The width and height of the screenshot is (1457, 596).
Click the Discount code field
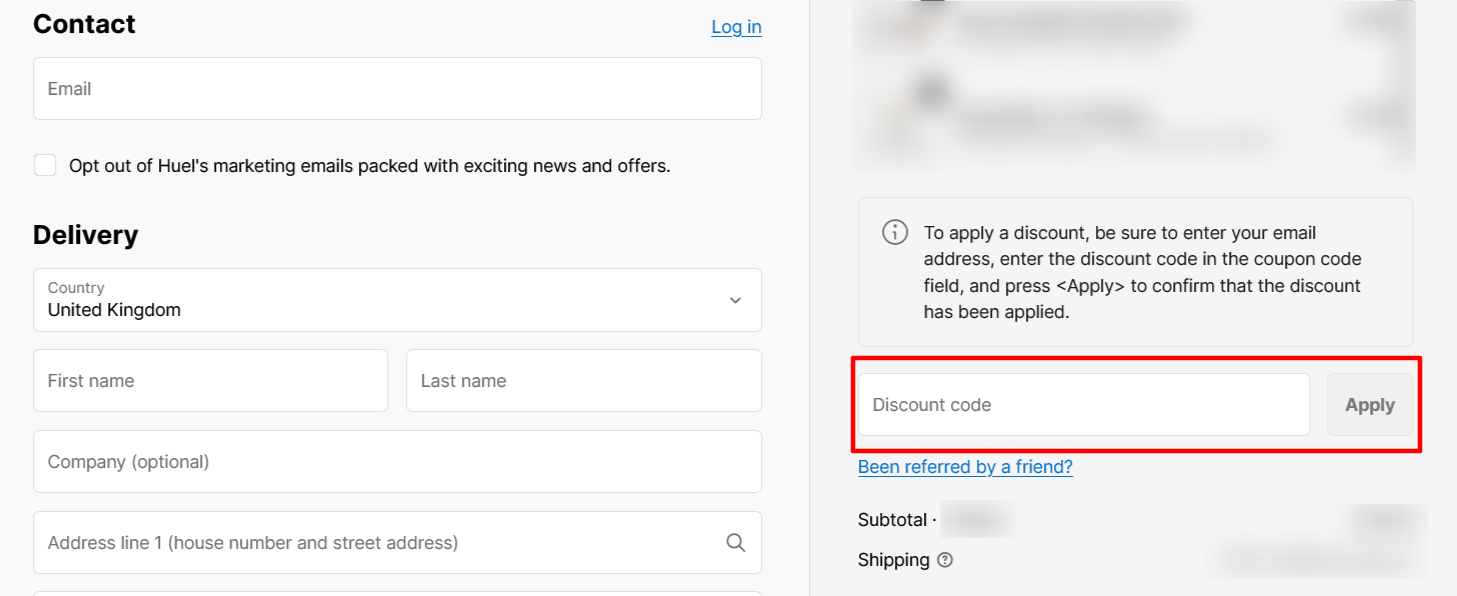click(1084, 405)
